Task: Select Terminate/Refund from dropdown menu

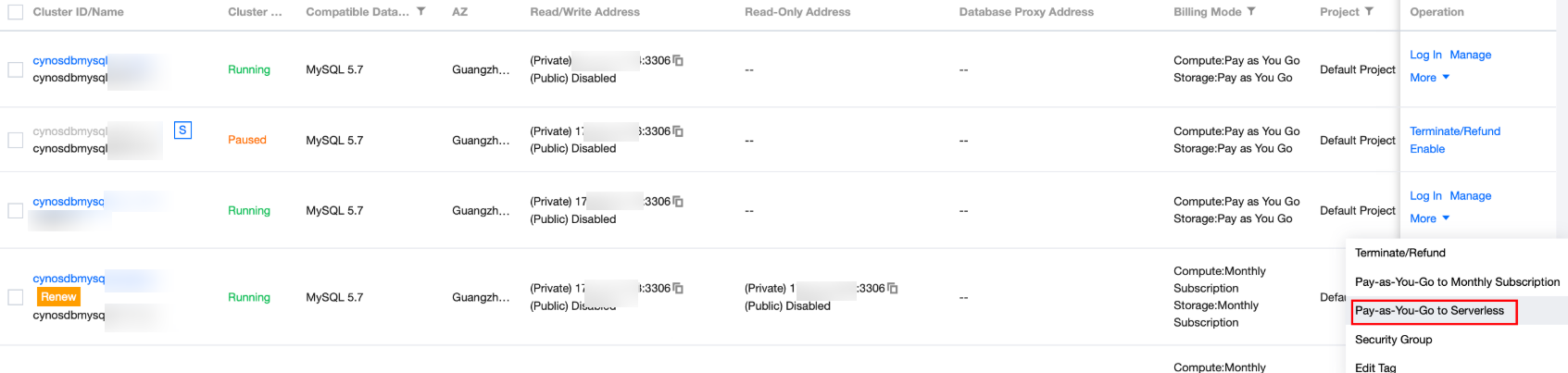Action: (1399, 253)
